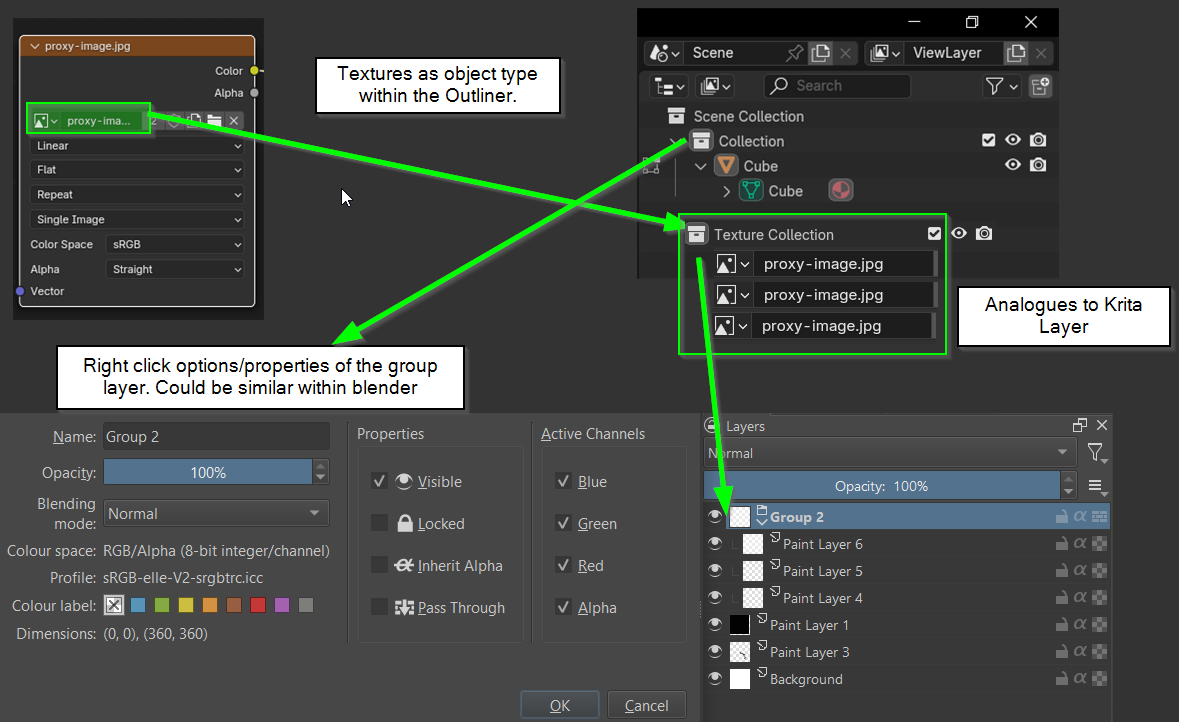Open the Krita layers docker options menu
1179x722 pixels.
1097,487
